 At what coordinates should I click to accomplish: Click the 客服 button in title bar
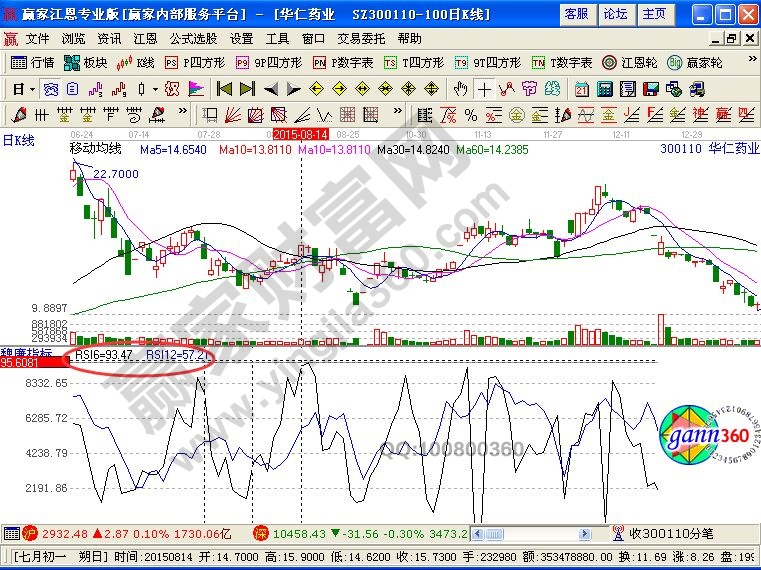click(x=577, y=14)
